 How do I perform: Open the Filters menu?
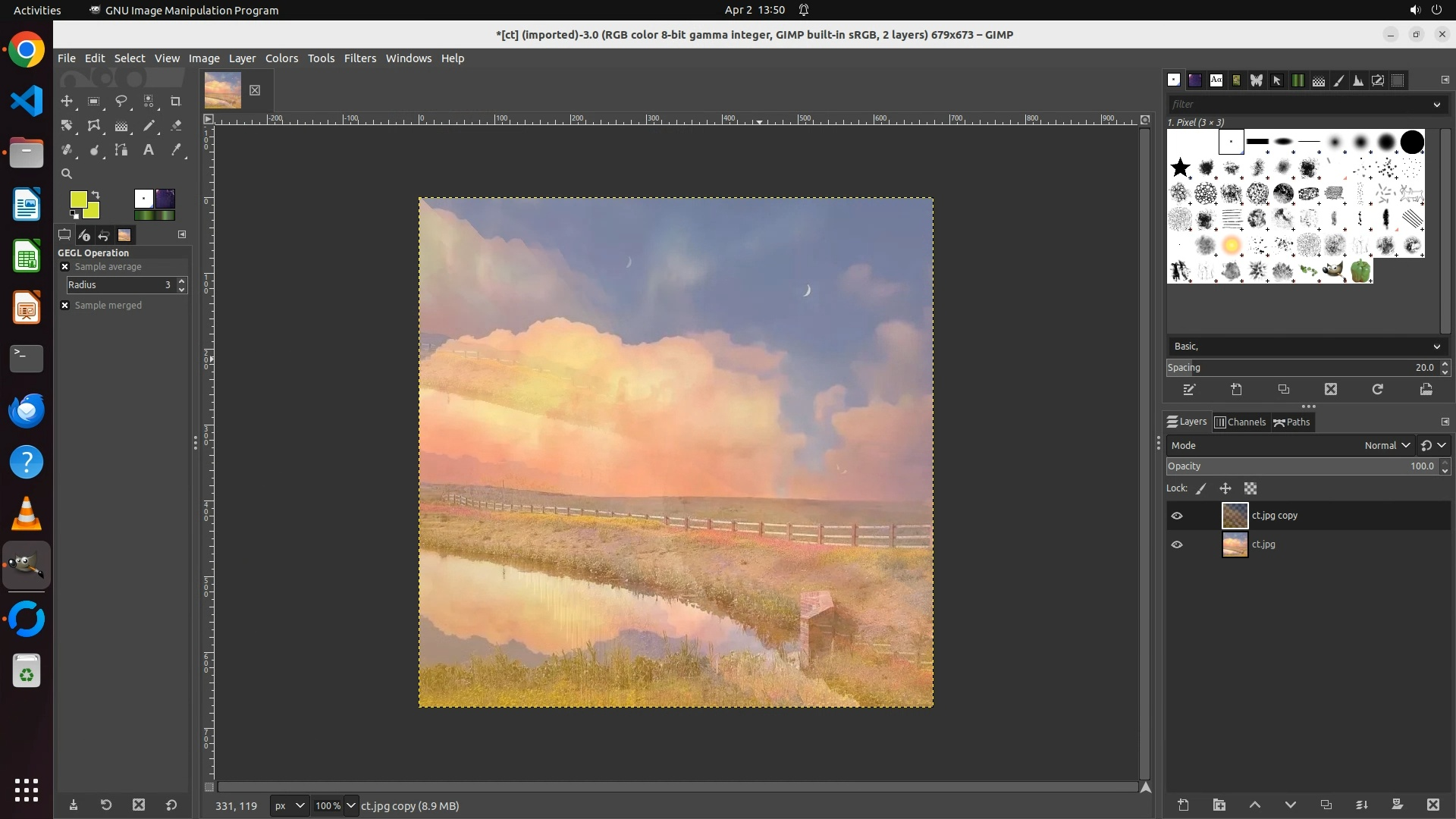pyautogui.click(x=359, y=58)
